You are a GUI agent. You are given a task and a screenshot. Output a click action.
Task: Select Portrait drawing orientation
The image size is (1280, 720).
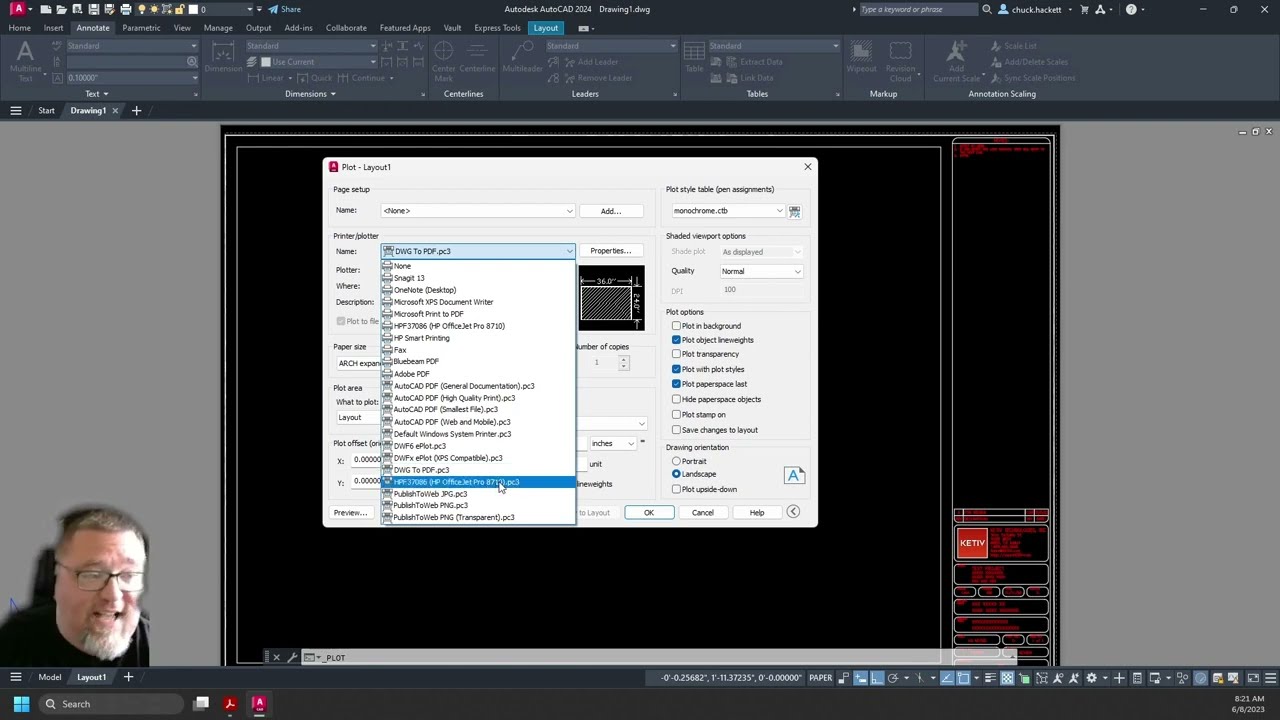point(677,462)
